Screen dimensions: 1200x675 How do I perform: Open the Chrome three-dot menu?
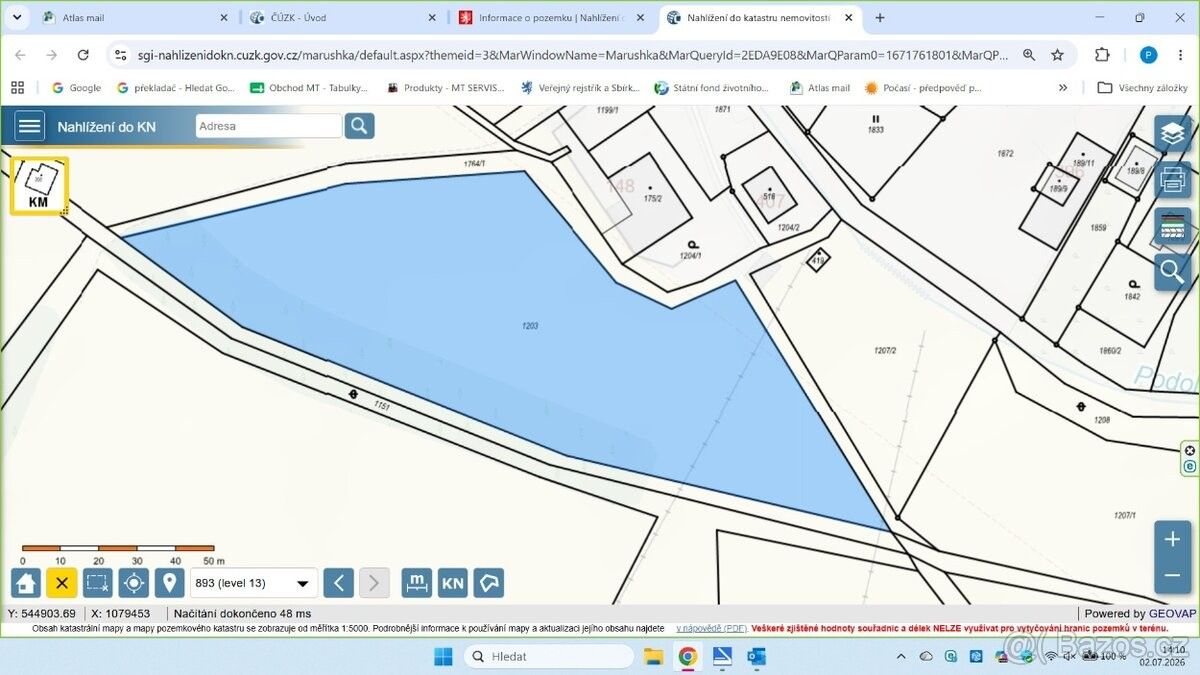1180,55
